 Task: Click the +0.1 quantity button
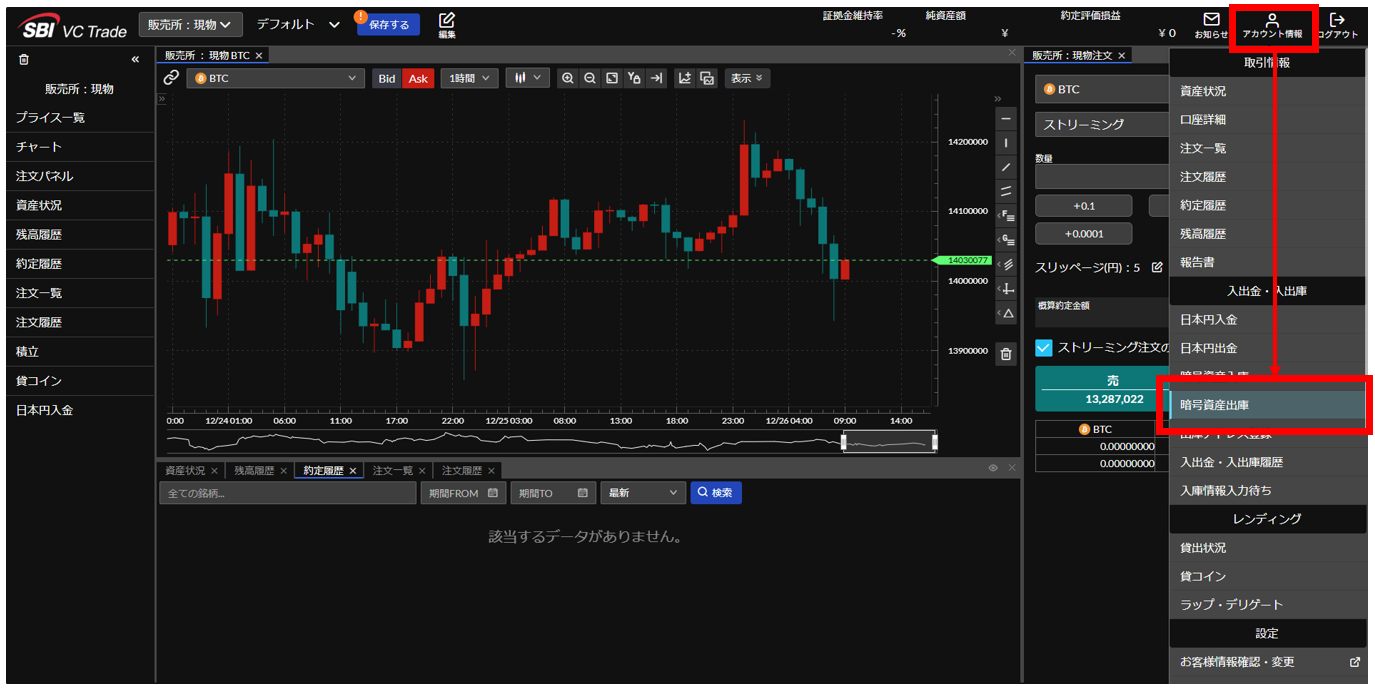click(1084, 206)
